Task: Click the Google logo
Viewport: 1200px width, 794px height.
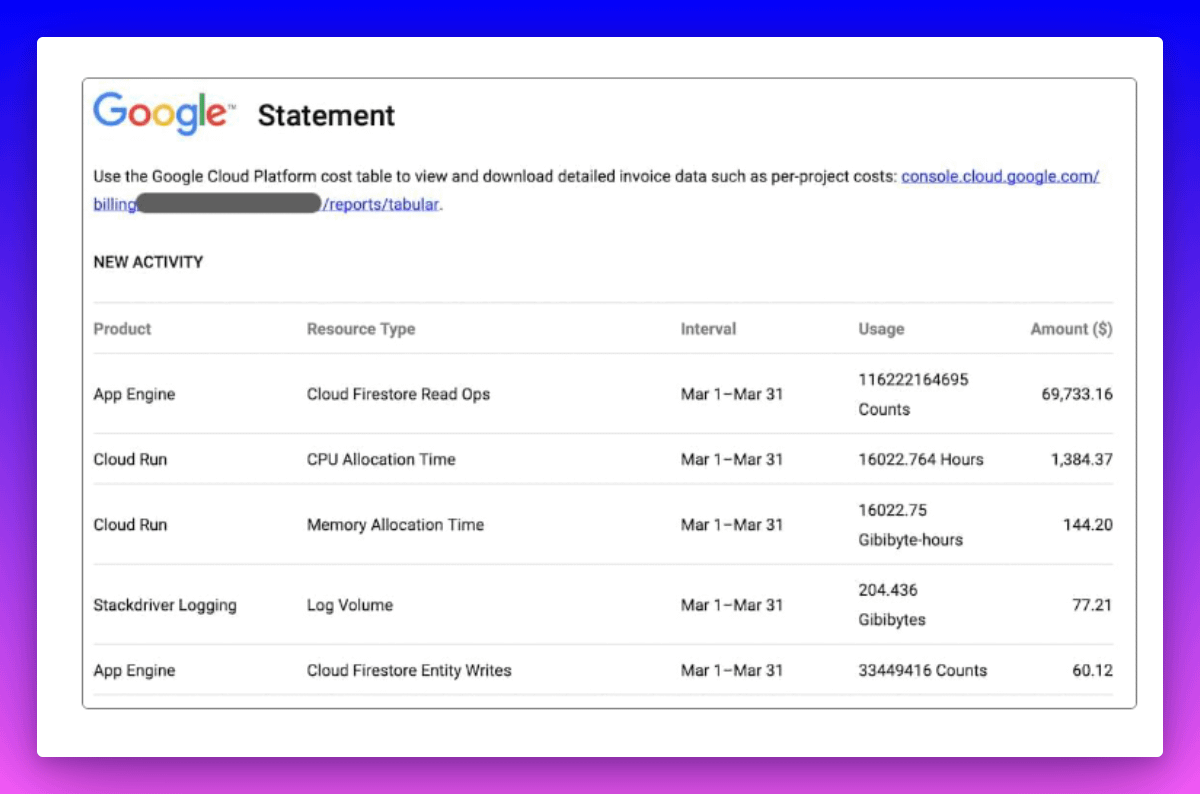Action: pos(164,114)
